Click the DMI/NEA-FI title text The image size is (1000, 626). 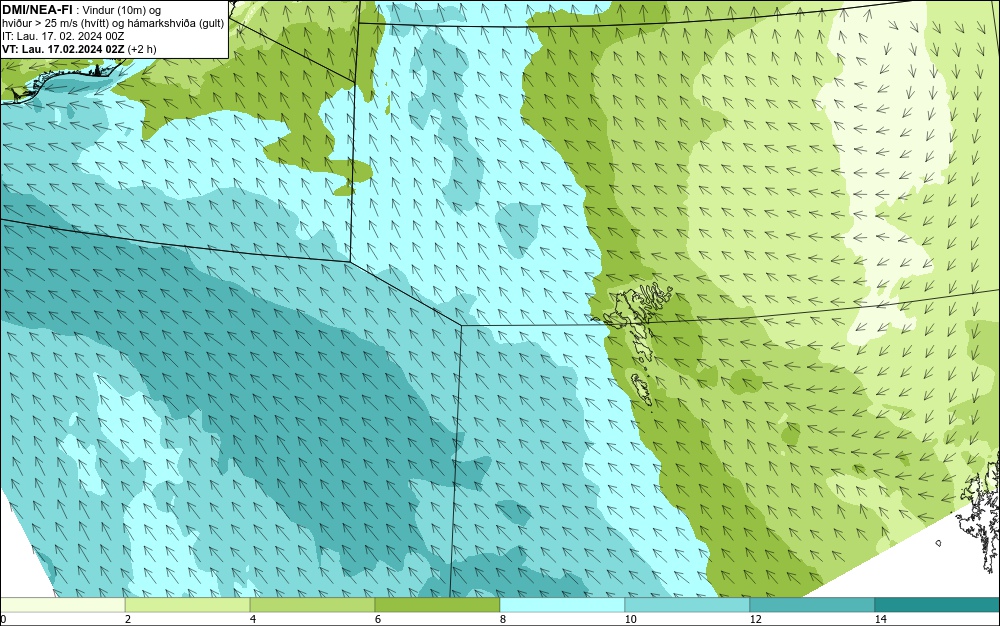coord(37,10)
